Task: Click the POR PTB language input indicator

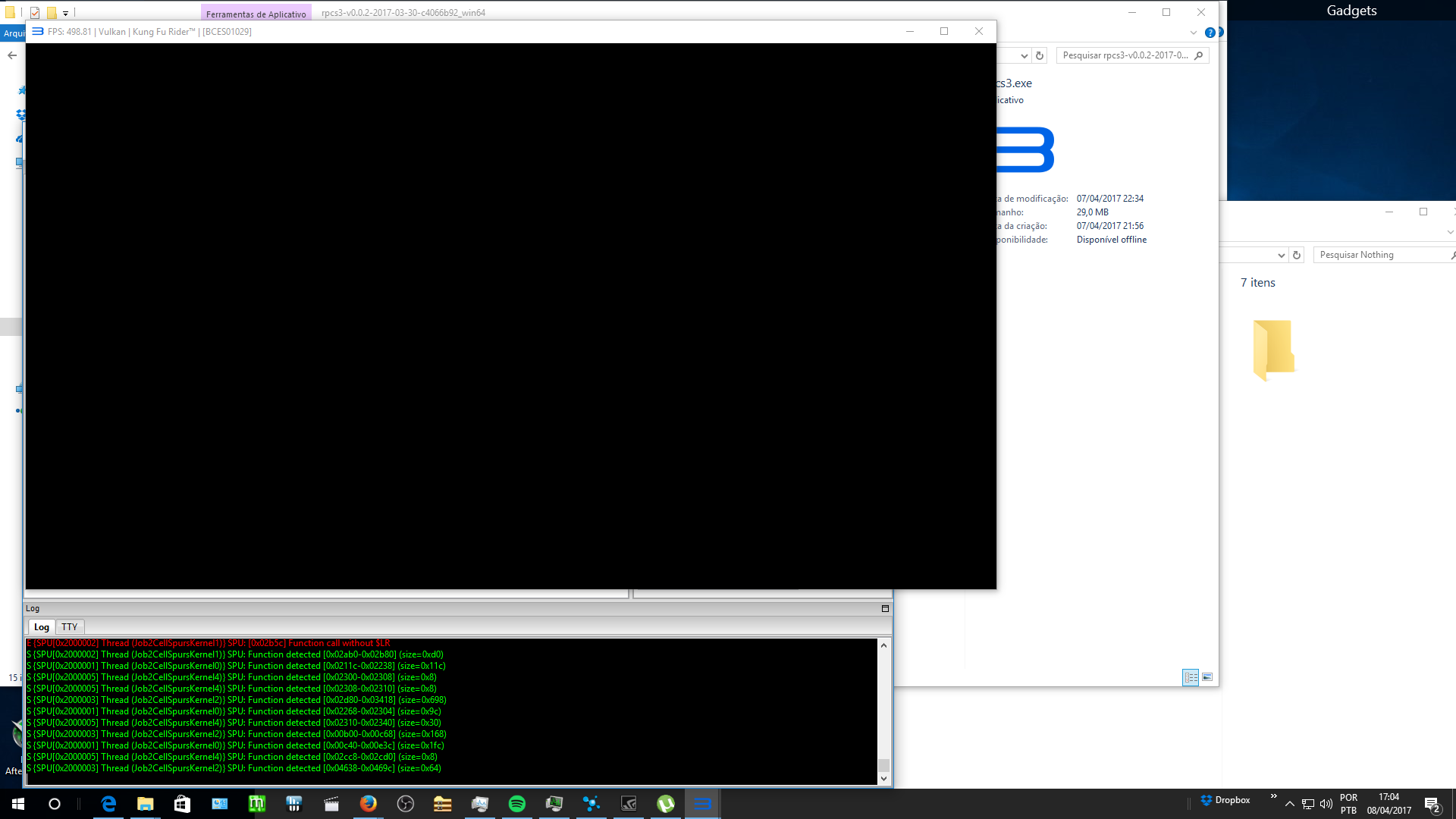Action: click(x=1348, y=804)
